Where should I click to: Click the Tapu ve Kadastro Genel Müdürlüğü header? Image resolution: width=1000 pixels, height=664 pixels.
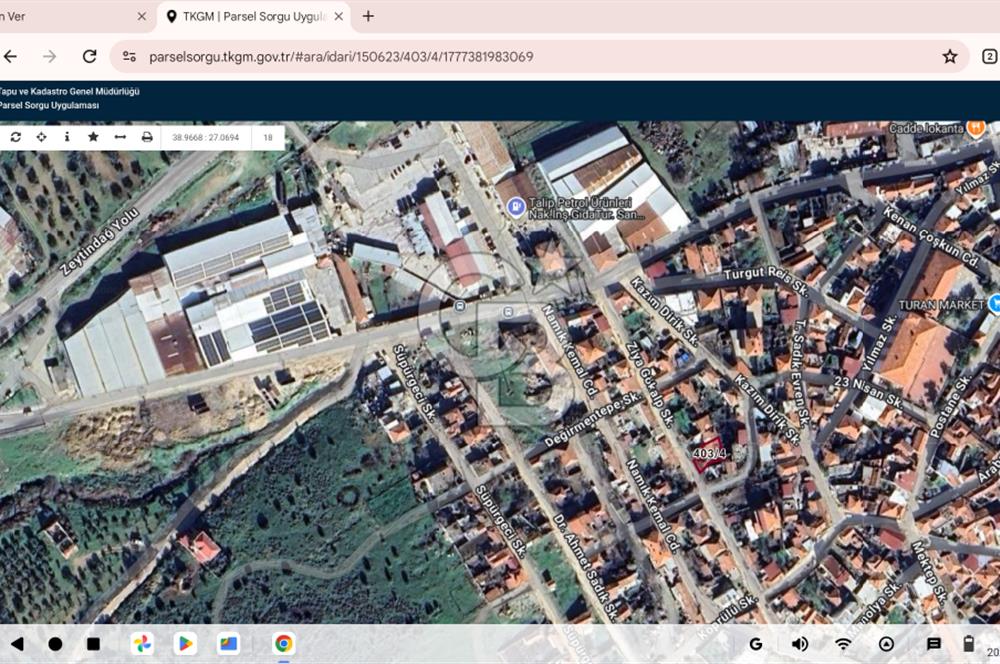69,91
